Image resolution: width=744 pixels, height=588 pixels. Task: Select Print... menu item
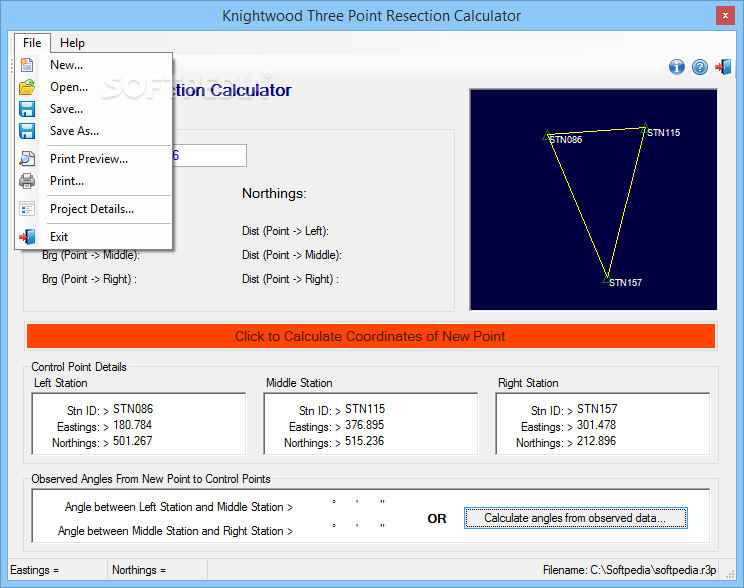pos(93,181)
